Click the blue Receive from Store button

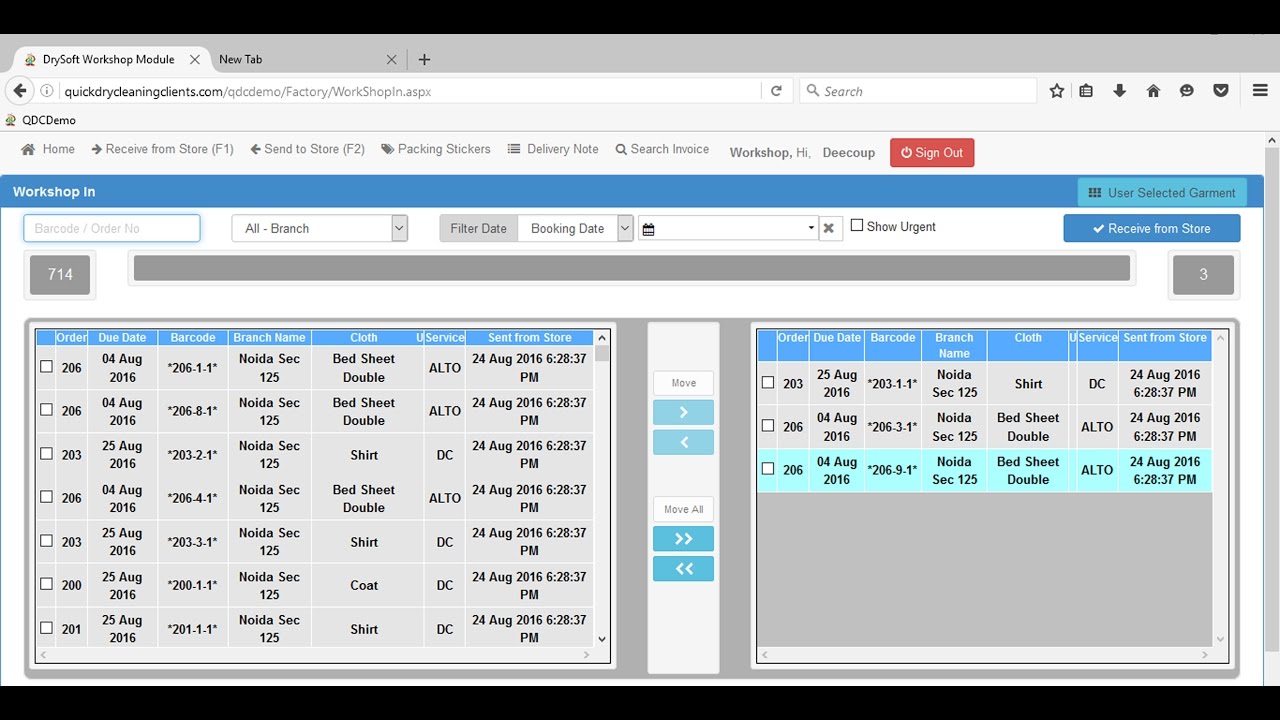tap(1152, 228)
